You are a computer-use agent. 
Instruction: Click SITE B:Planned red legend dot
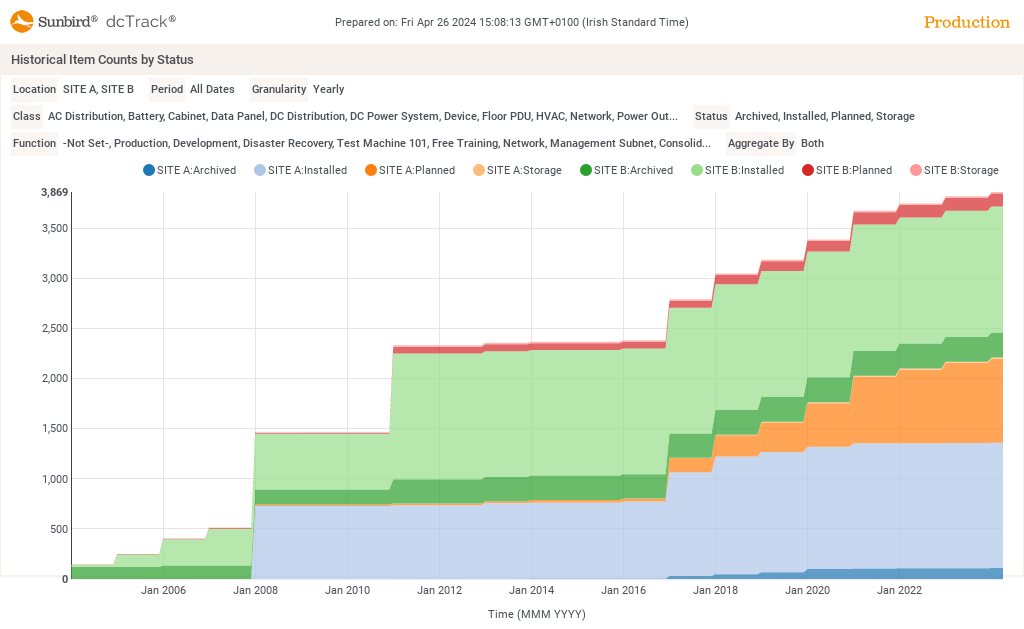pos(808,170)
